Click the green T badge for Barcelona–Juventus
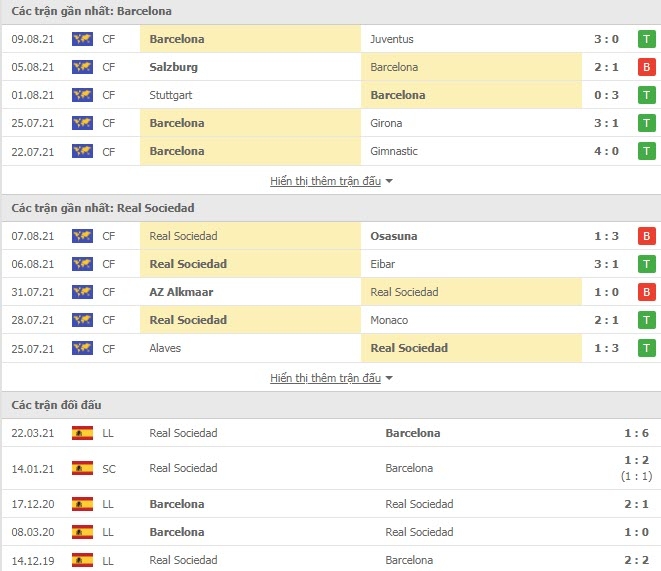The width and height of the screenshot is (661, 571). coord(647,39)
